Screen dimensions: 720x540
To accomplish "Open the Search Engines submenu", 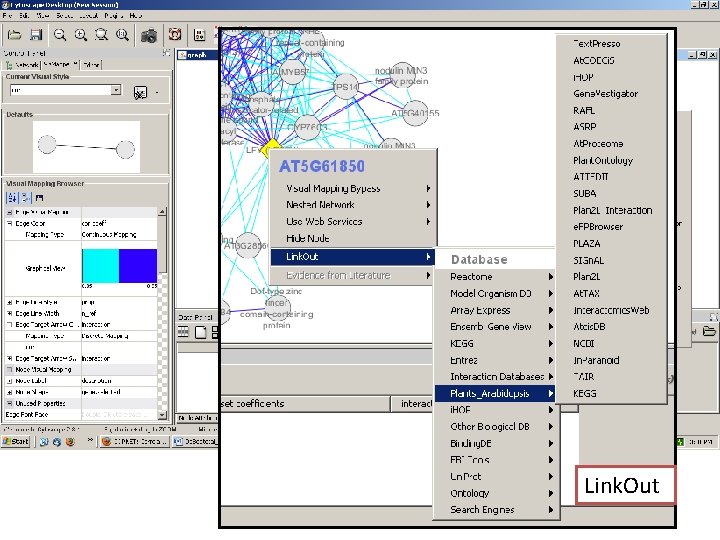I will click(495, 510).
